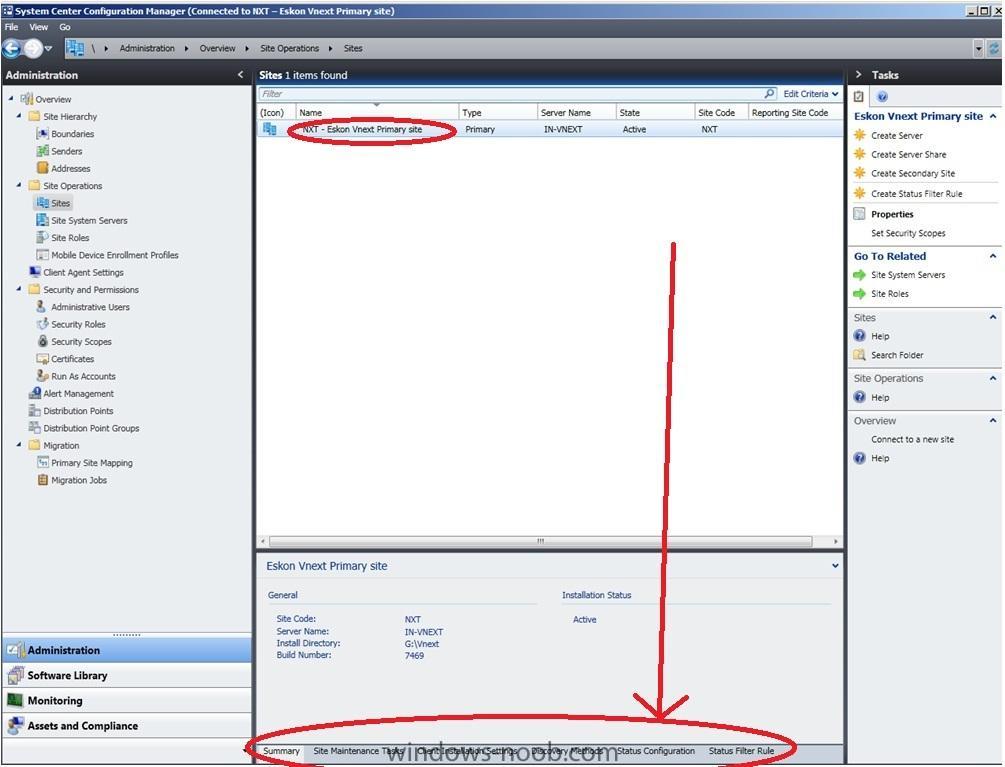Click Site Operations in the breadcrumb

click(289, 48)
